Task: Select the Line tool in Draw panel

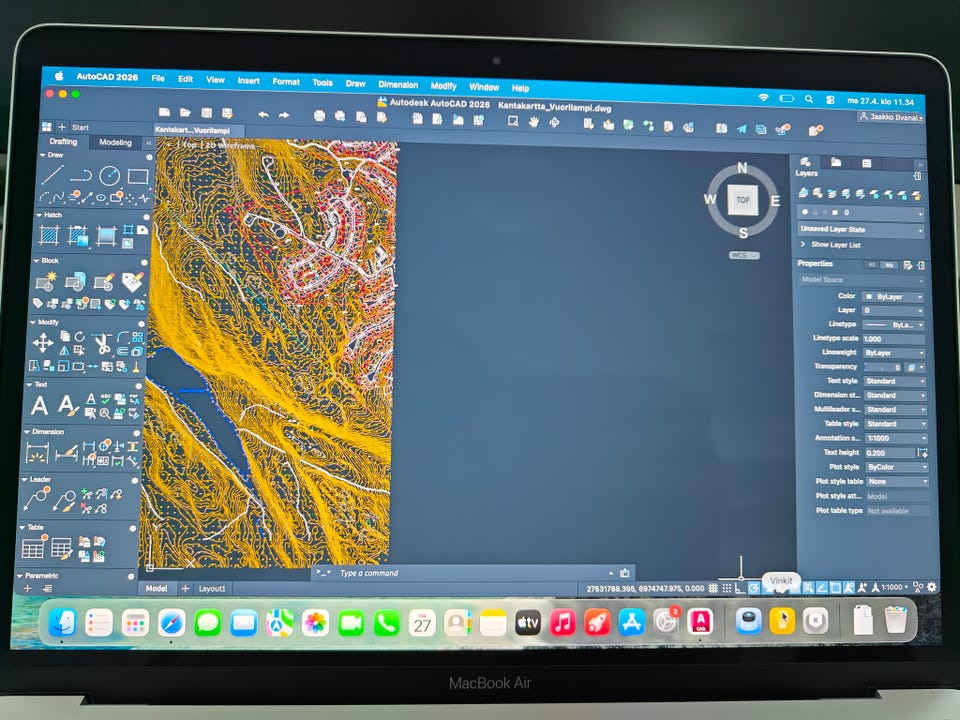Action: coord(53,175)
